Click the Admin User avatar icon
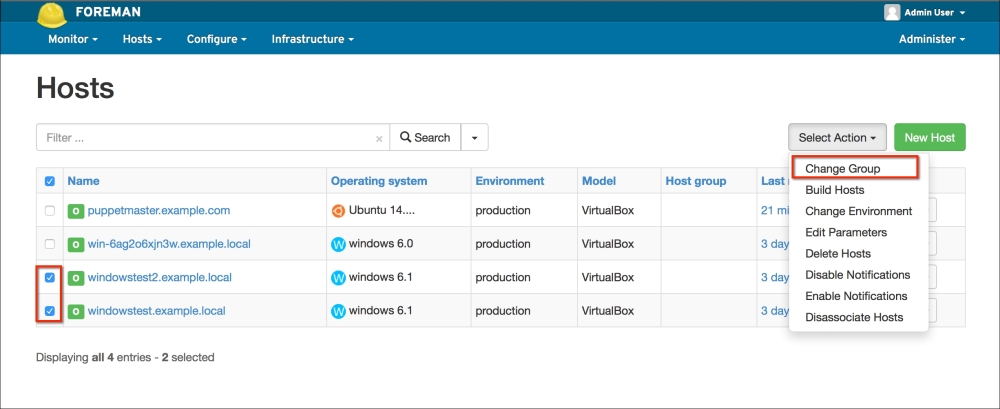This screenshot has width=1000, height=409. tap(892, 13)
